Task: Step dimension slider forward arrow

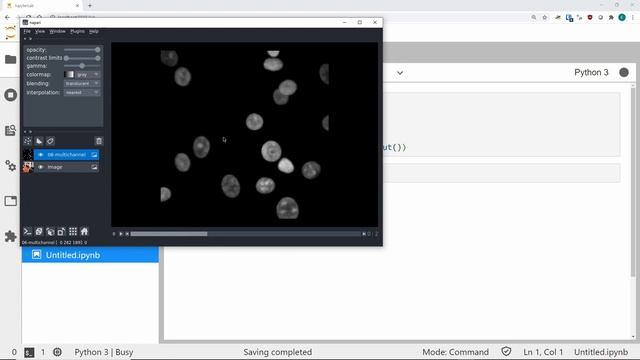Action: pyautogui.click(x=363, y=234)
